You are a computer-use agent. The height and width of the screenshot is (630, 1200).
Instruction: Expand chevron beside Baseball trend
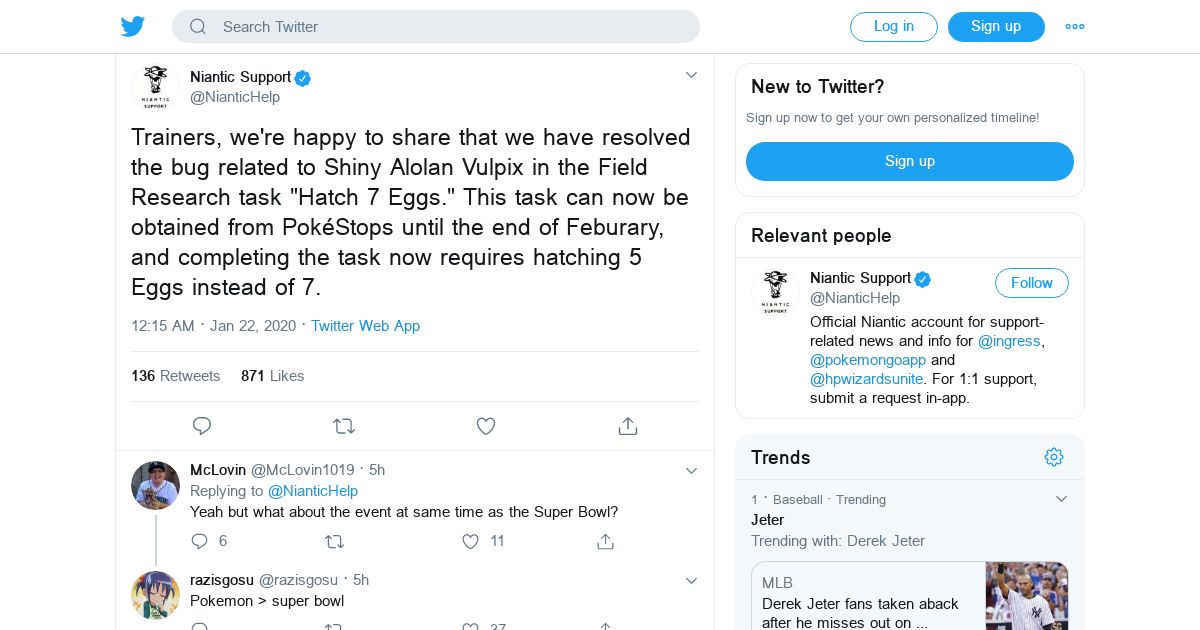tap(1061, 499)
